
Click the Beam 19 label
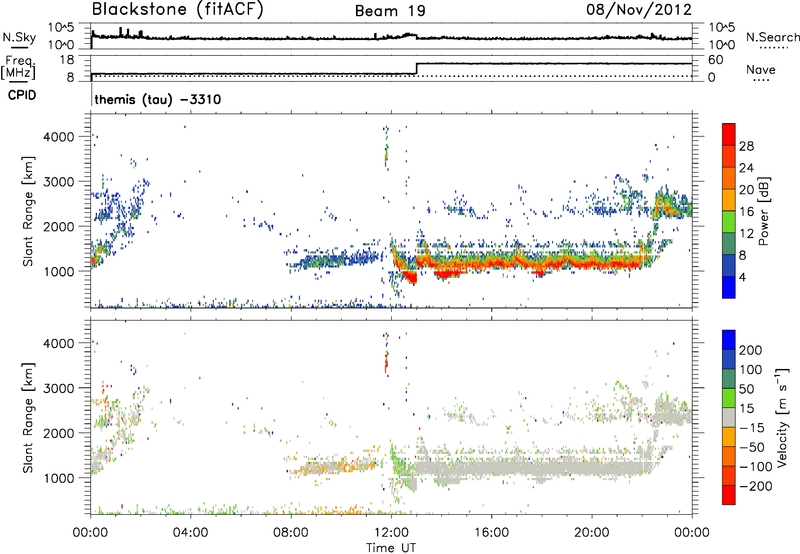390,11
